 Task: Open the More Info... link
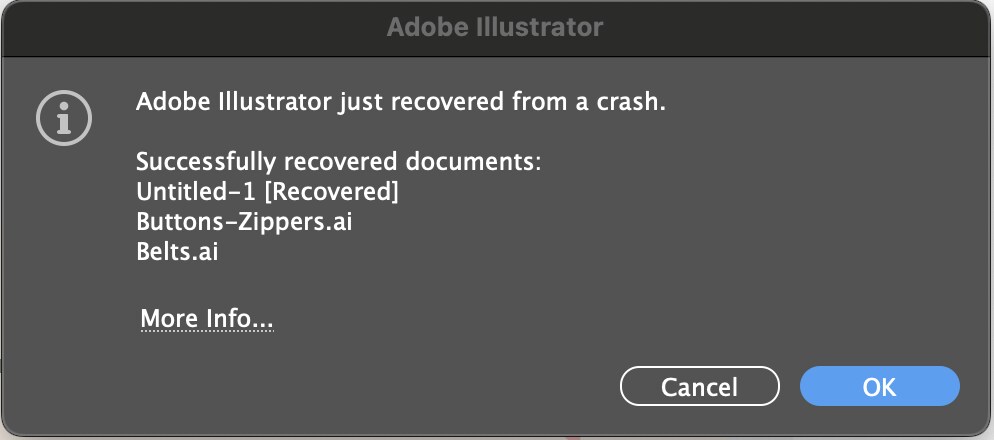point(206,319)
